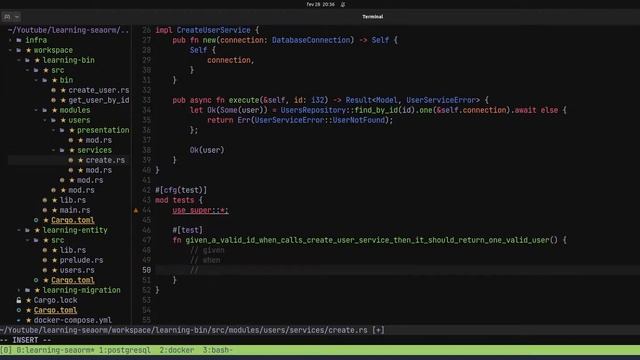
Task: Open create_user.rs in the file tree
Action: coord(99,90)
